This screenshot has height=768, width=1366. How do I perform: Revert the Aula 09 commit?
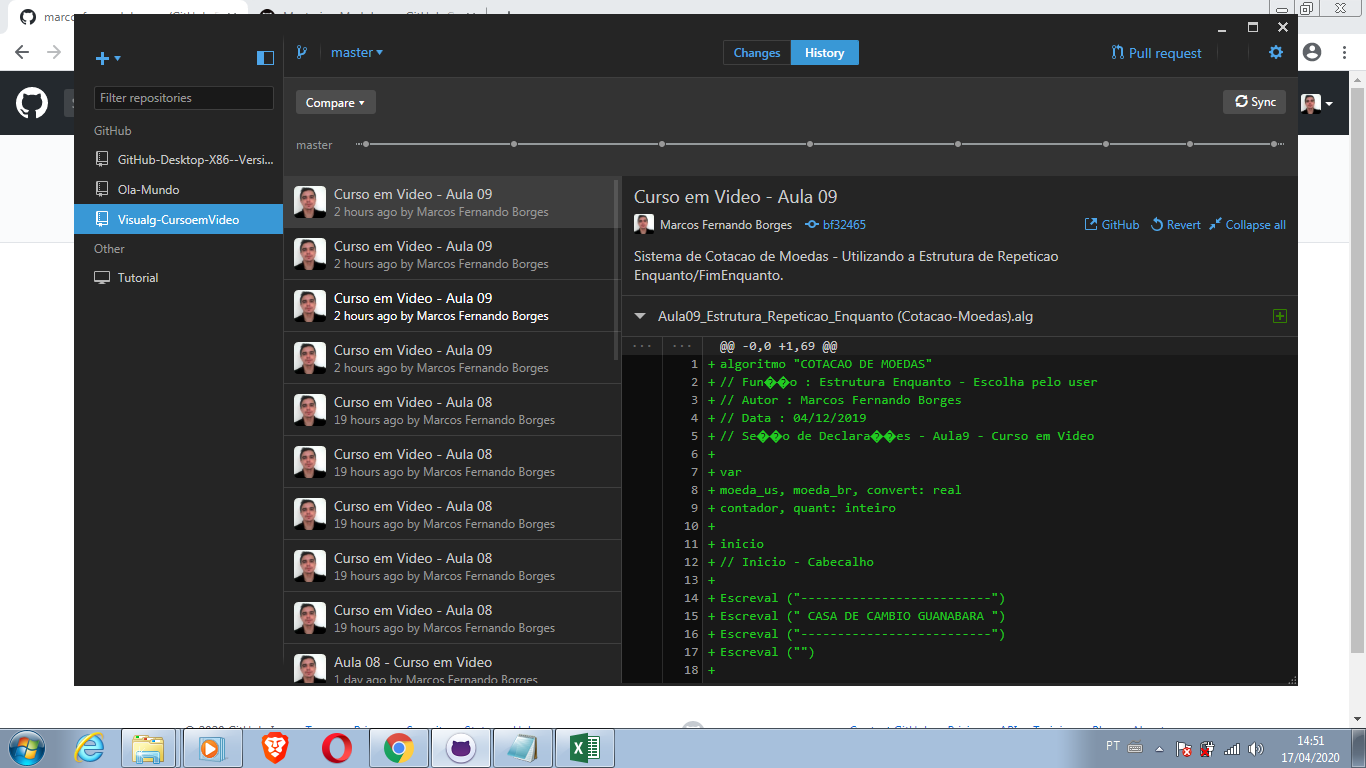pos(1174,224)
